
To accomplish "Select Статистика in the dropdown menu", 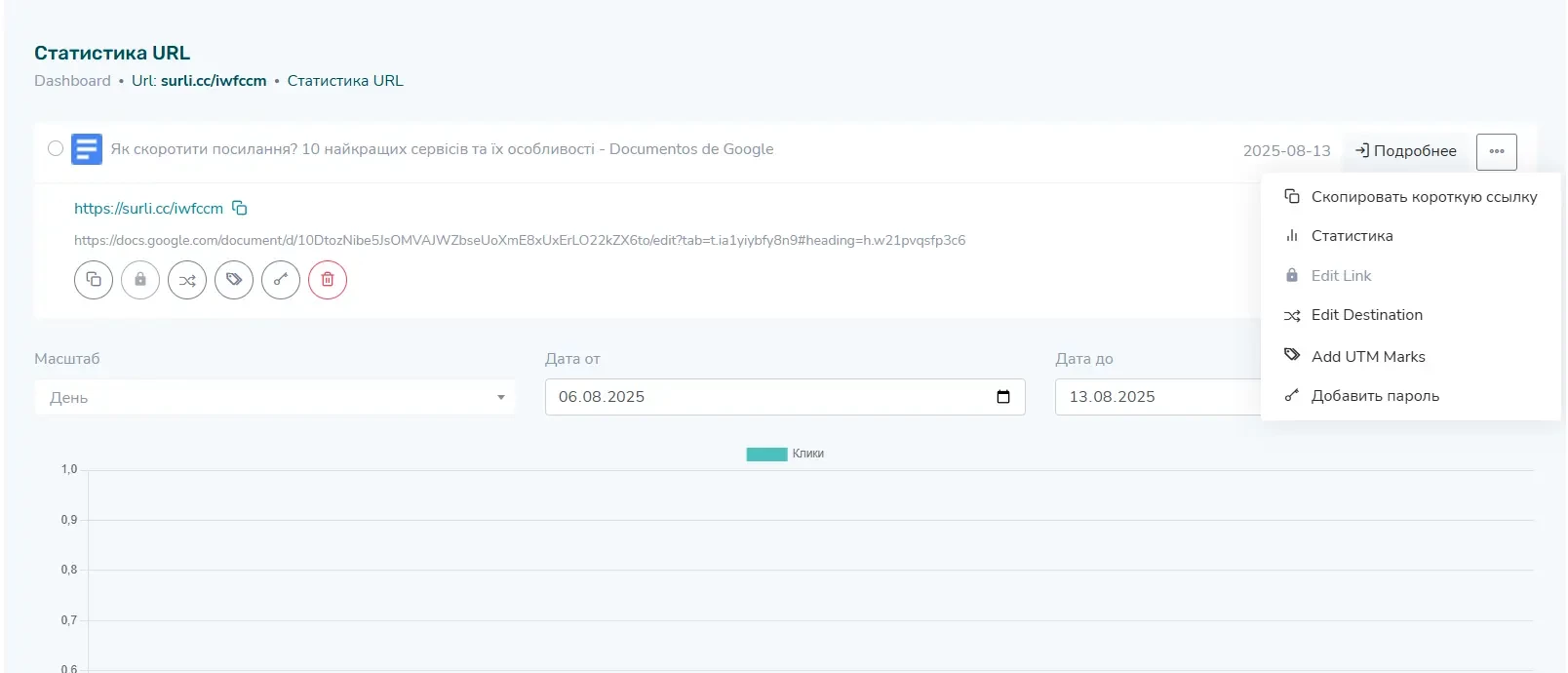I will (1410, 236).
